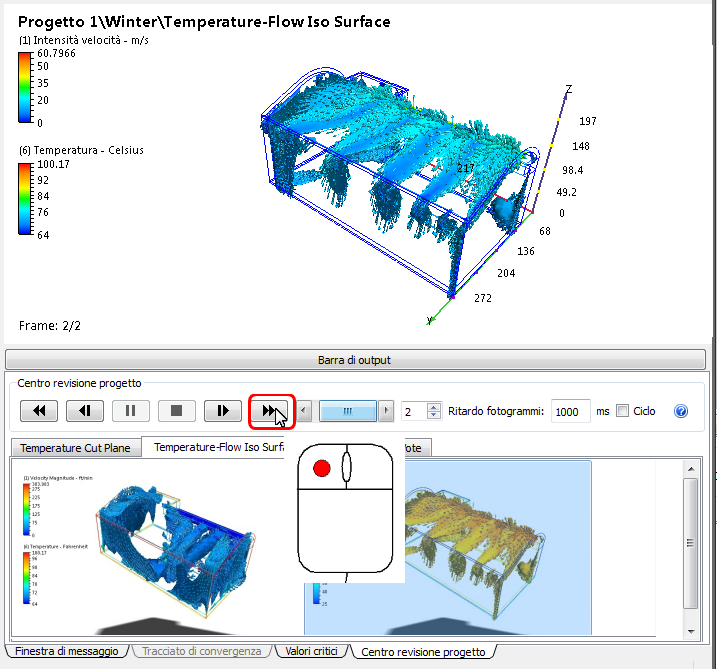This screenshot has width=717, height=669.
Task: Pause the animation playback
Action: (131, 411)
